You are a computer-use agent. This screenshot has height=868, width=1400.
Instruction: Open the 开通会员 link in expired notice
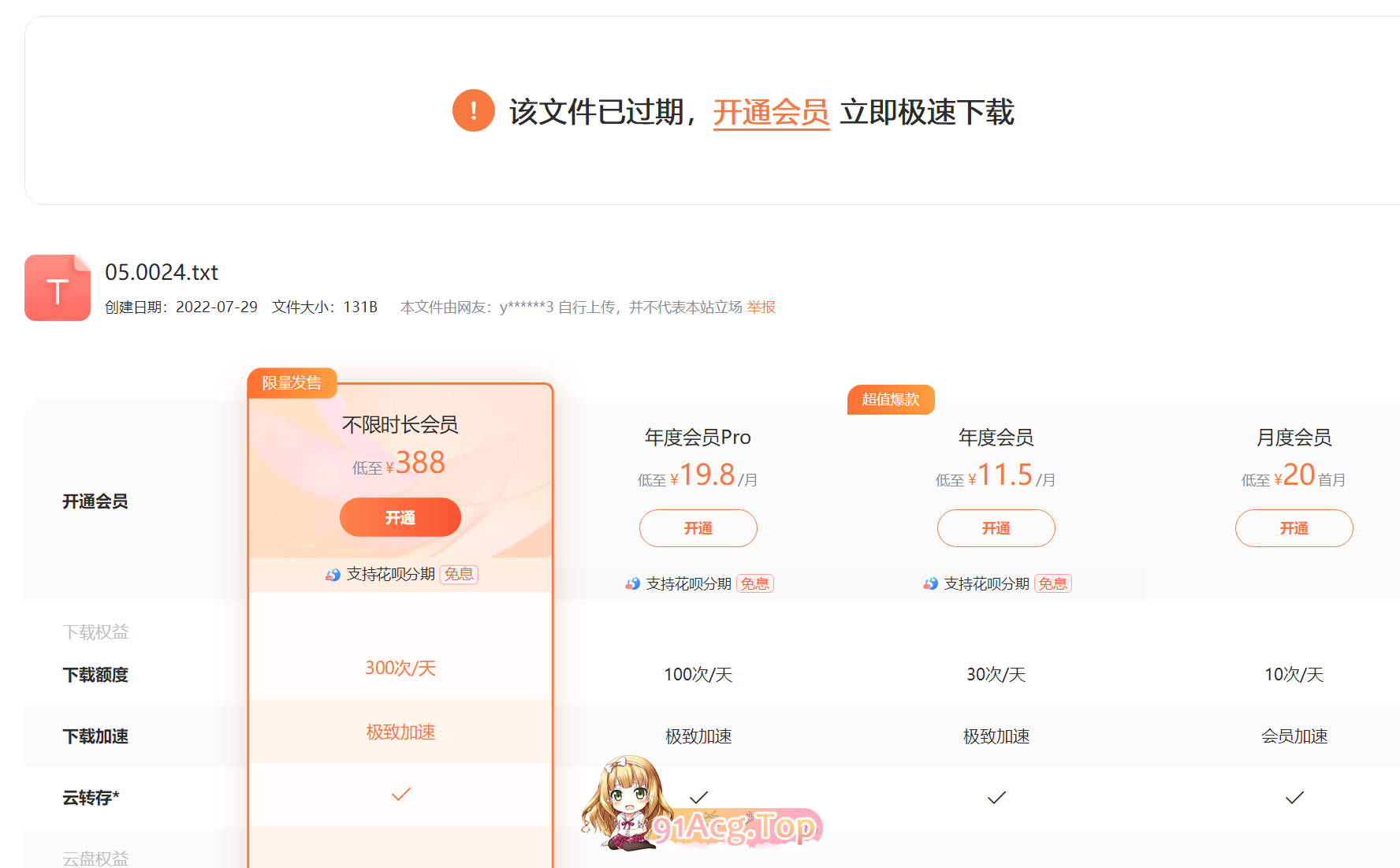(770, 112)
